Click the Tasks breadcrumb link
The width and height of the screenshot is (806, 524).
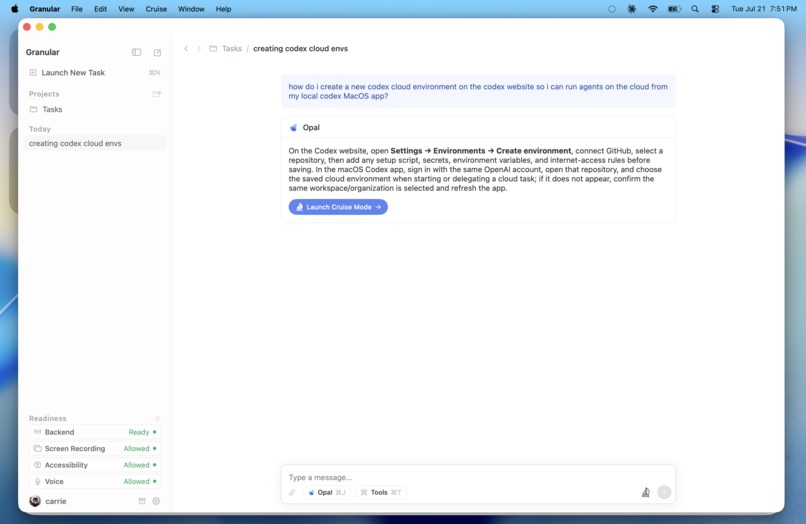(x=231, y=48)
